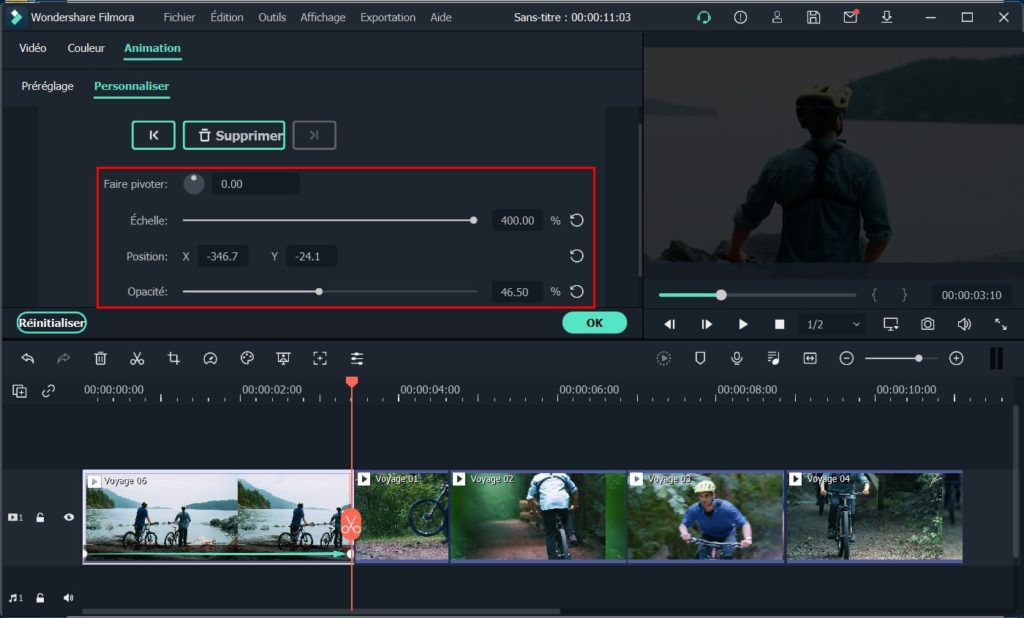Image resolution: width=1024 pixels, height=618 pixels.
Task: Record a voiceover with the microphone icon
Action: click(737, 358)
